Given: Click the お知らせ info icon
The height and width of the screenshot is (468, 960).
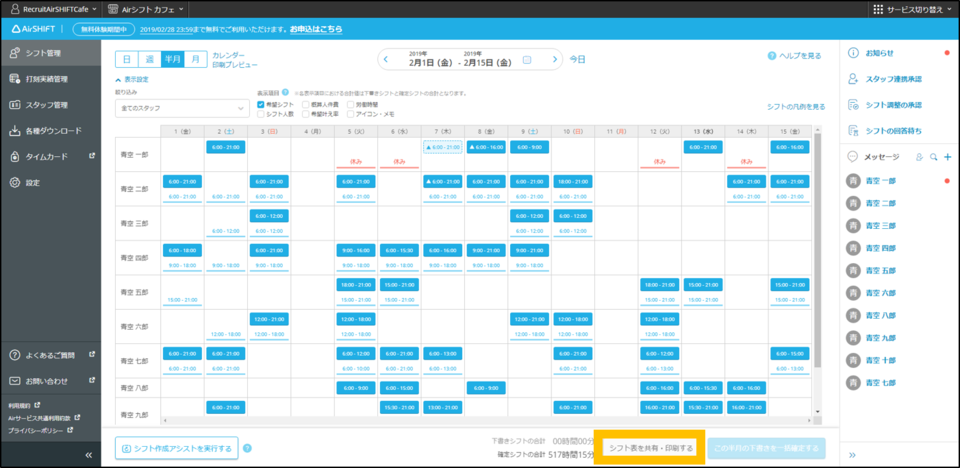Looking at the screenshot, I should pyautogui.click(x=853, y=52).
